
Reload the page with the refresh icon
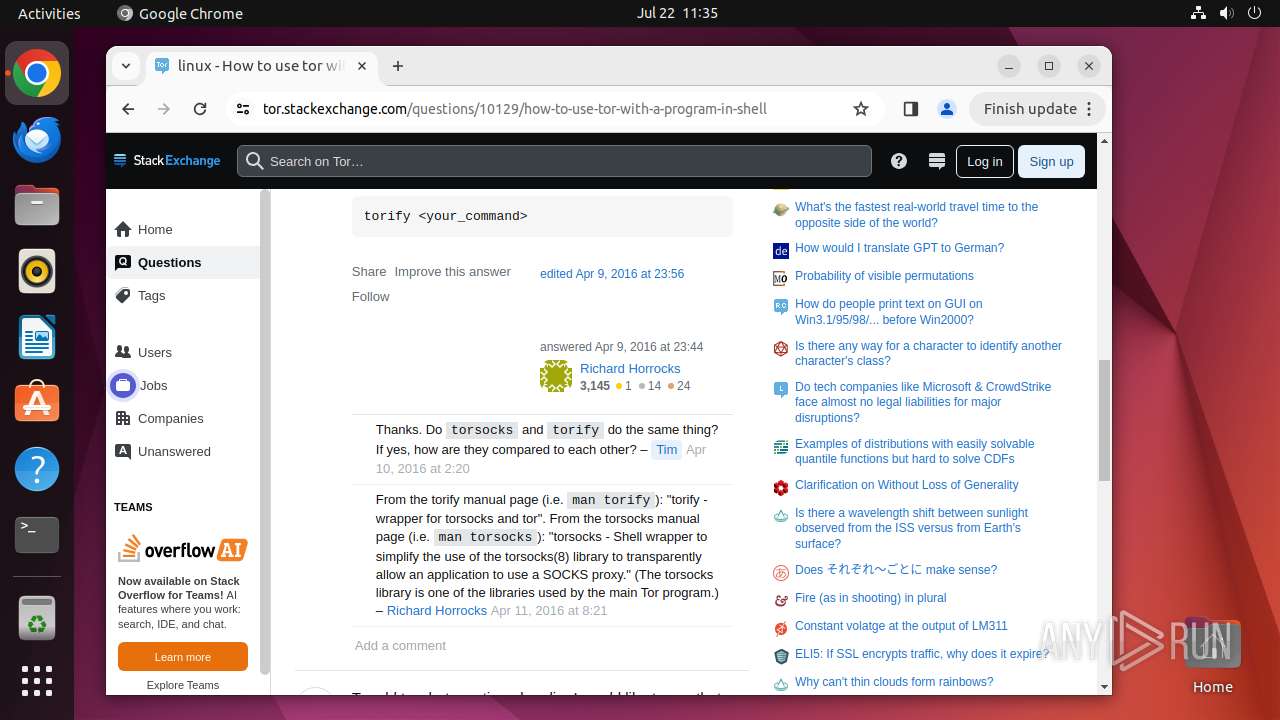(x=200, y=109)
